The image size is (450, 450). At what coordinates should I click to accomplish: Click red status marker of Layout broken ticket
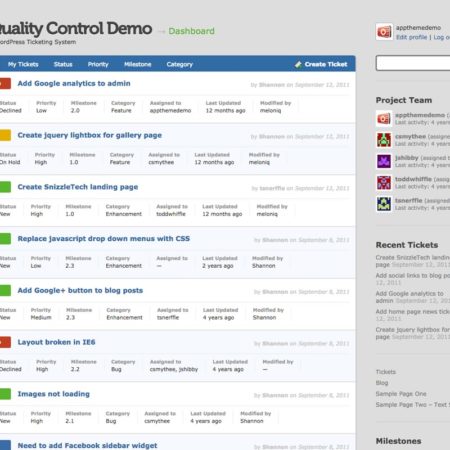coord(5,342)
